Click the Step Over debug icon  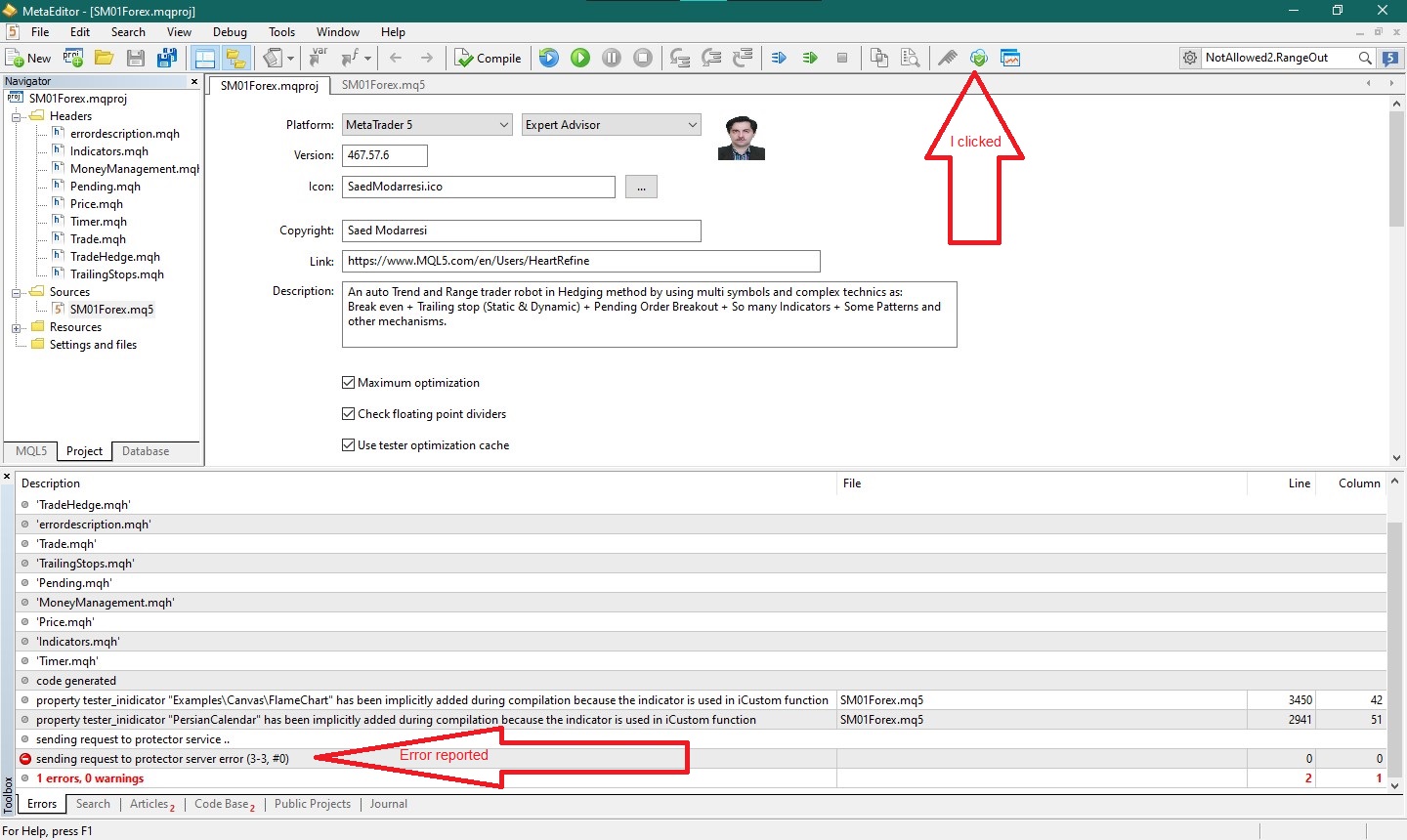point(711,58)
